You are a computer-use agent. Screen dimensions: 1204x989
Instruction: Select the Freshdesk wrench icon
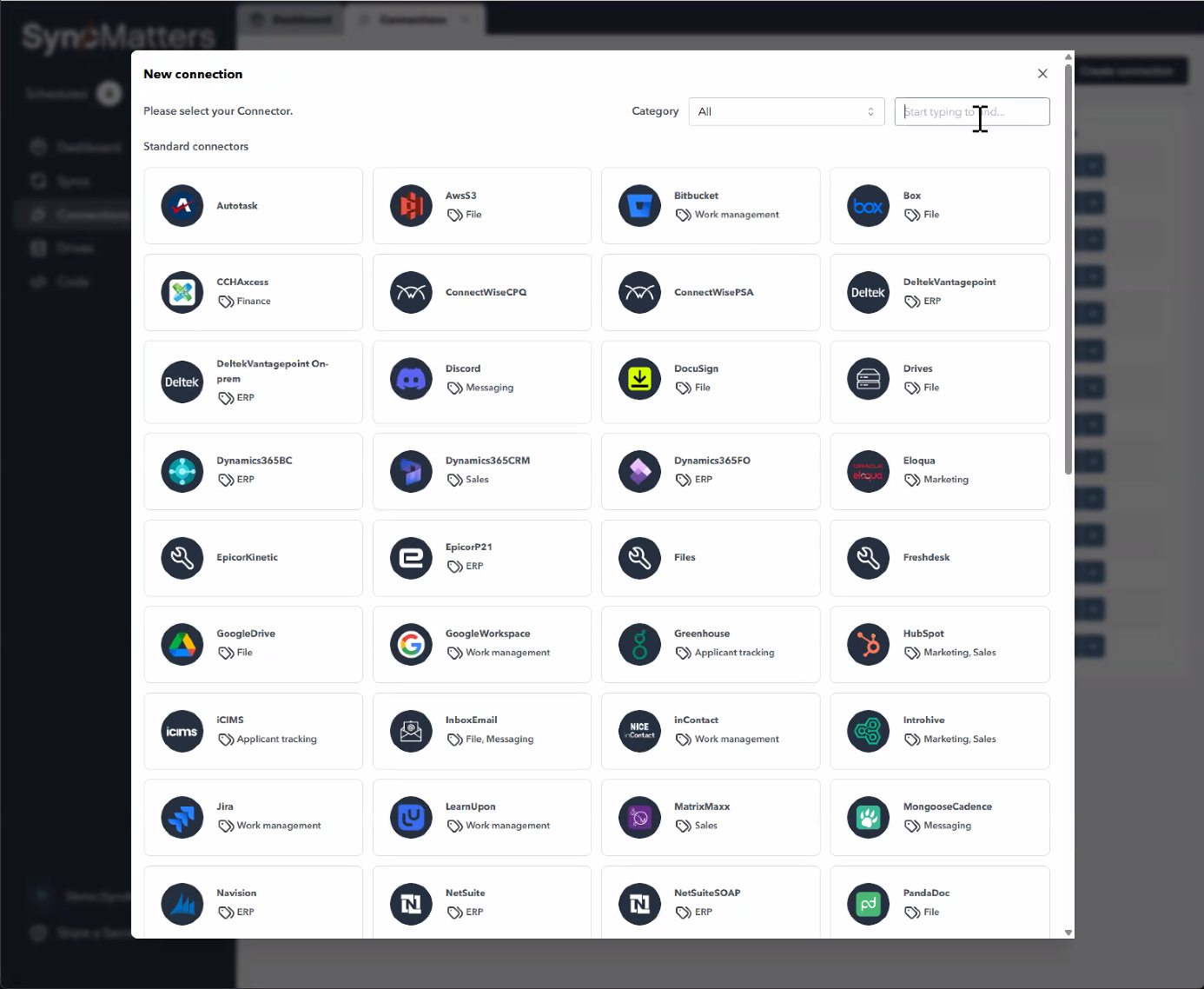868,558
